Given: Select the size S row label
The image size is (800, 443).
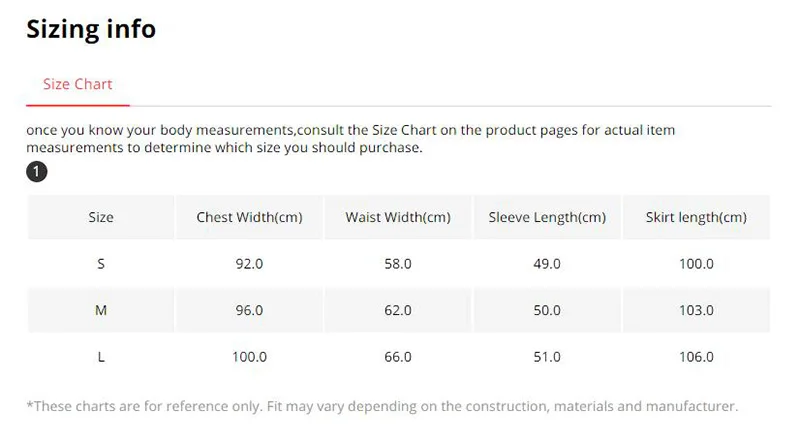Looking at the screenshot, I should click(101, 264).
